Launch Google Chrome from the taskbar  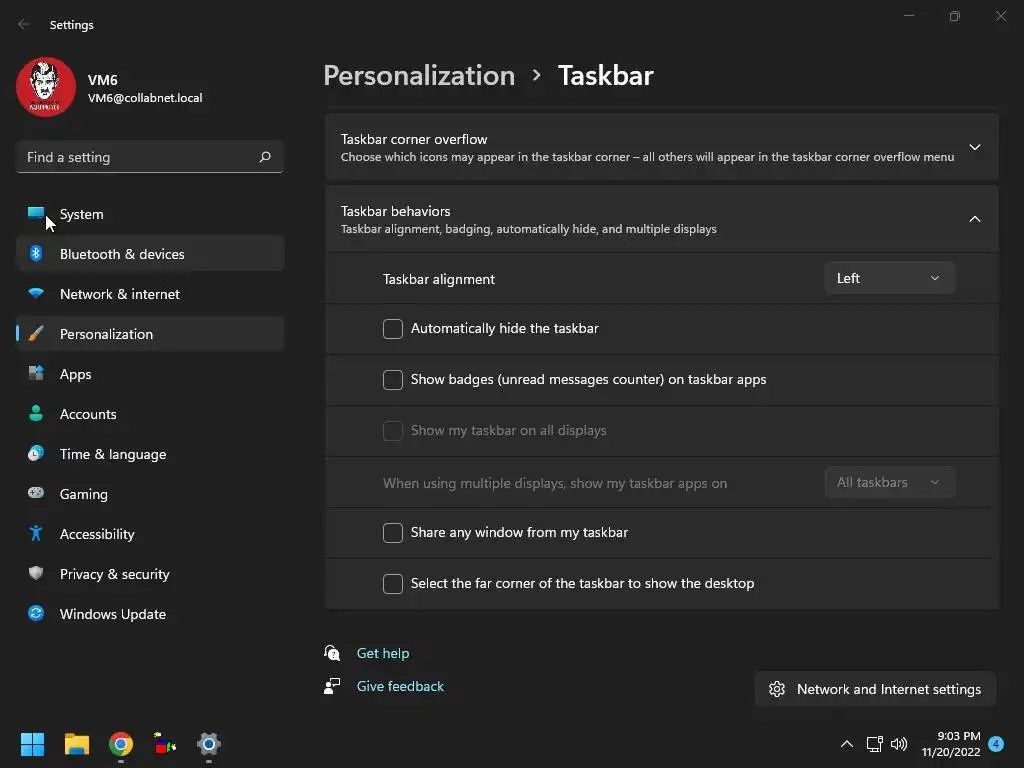coord(121,744)
